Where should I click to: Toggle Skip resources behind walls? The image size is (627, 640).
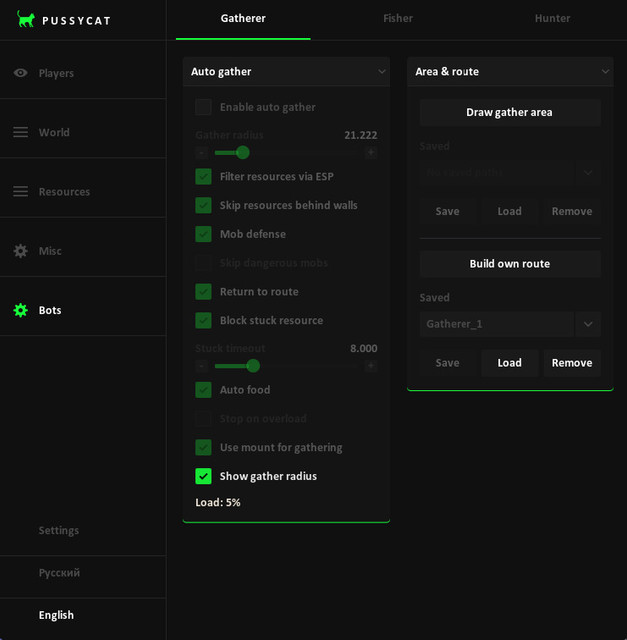pyautogui.click(x=203, y=205)
